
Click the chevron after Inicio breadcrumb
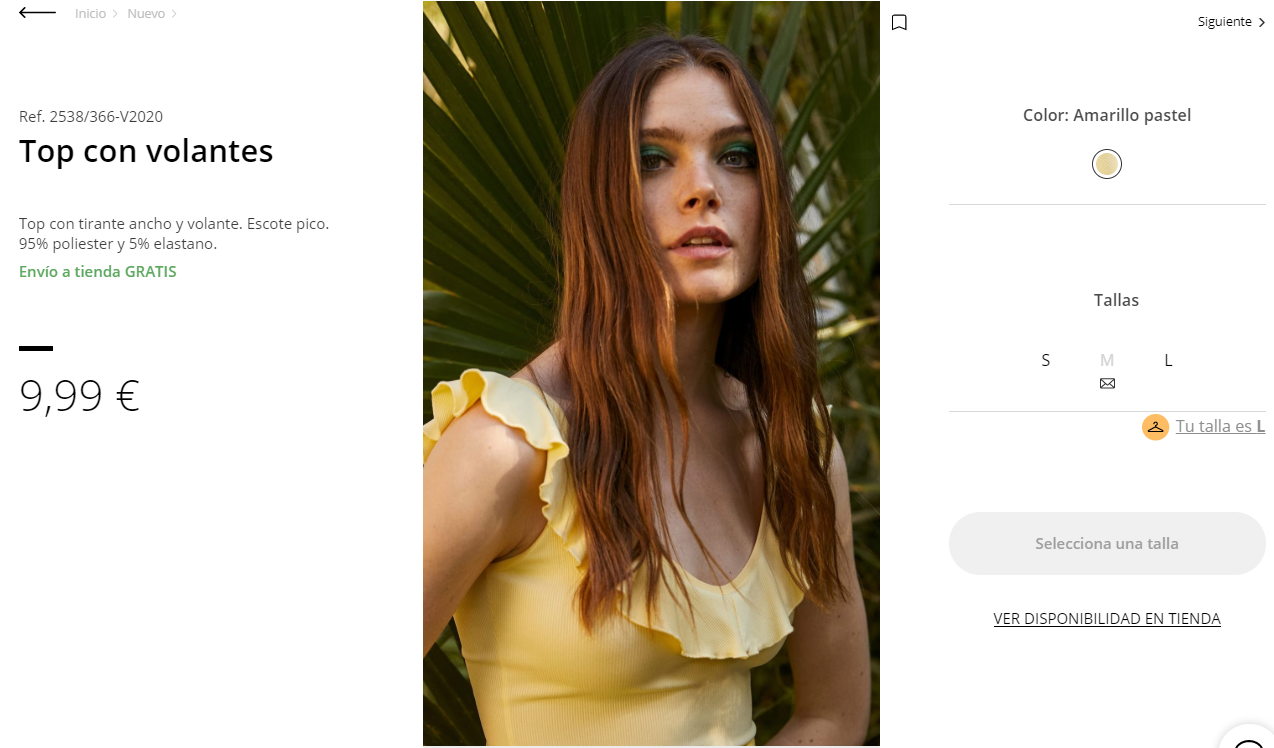click(x=115, y=14)
